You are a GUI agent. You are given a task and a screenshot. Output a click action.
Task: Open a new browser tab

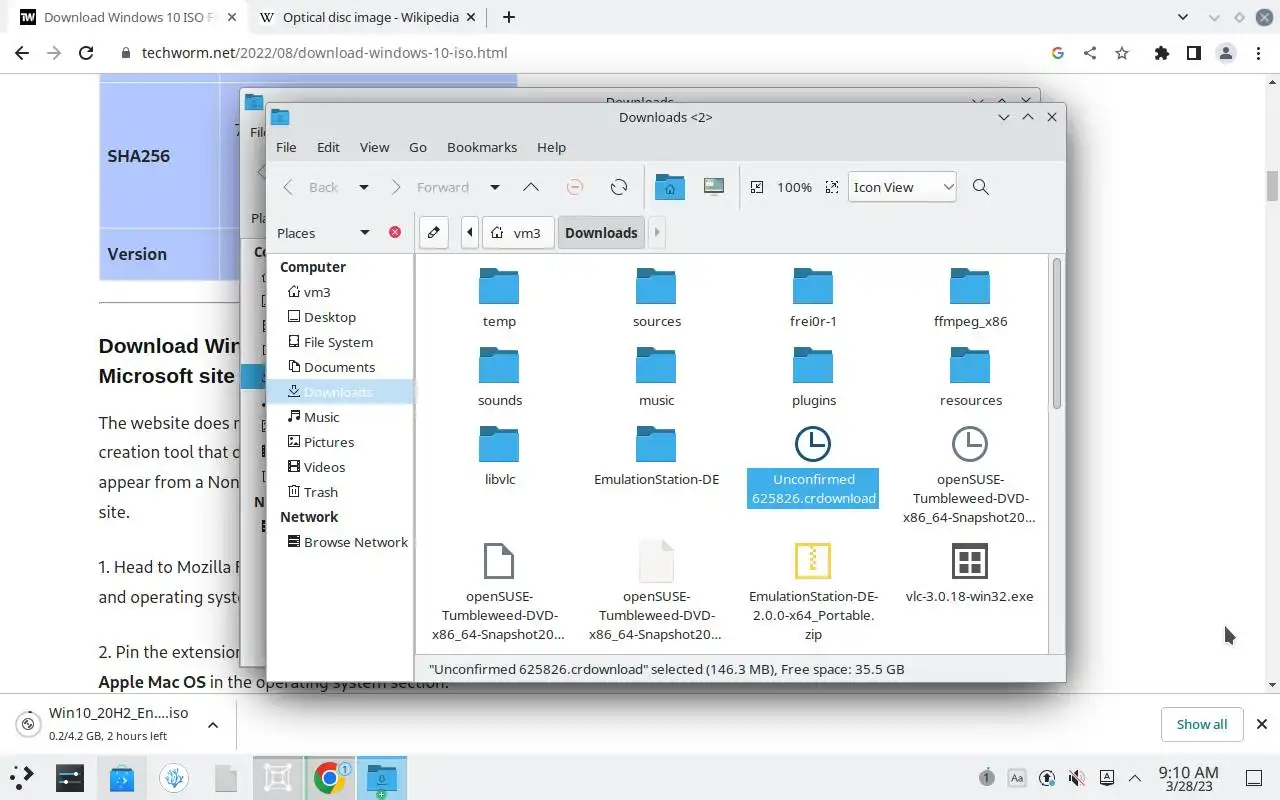pos(508,17)
